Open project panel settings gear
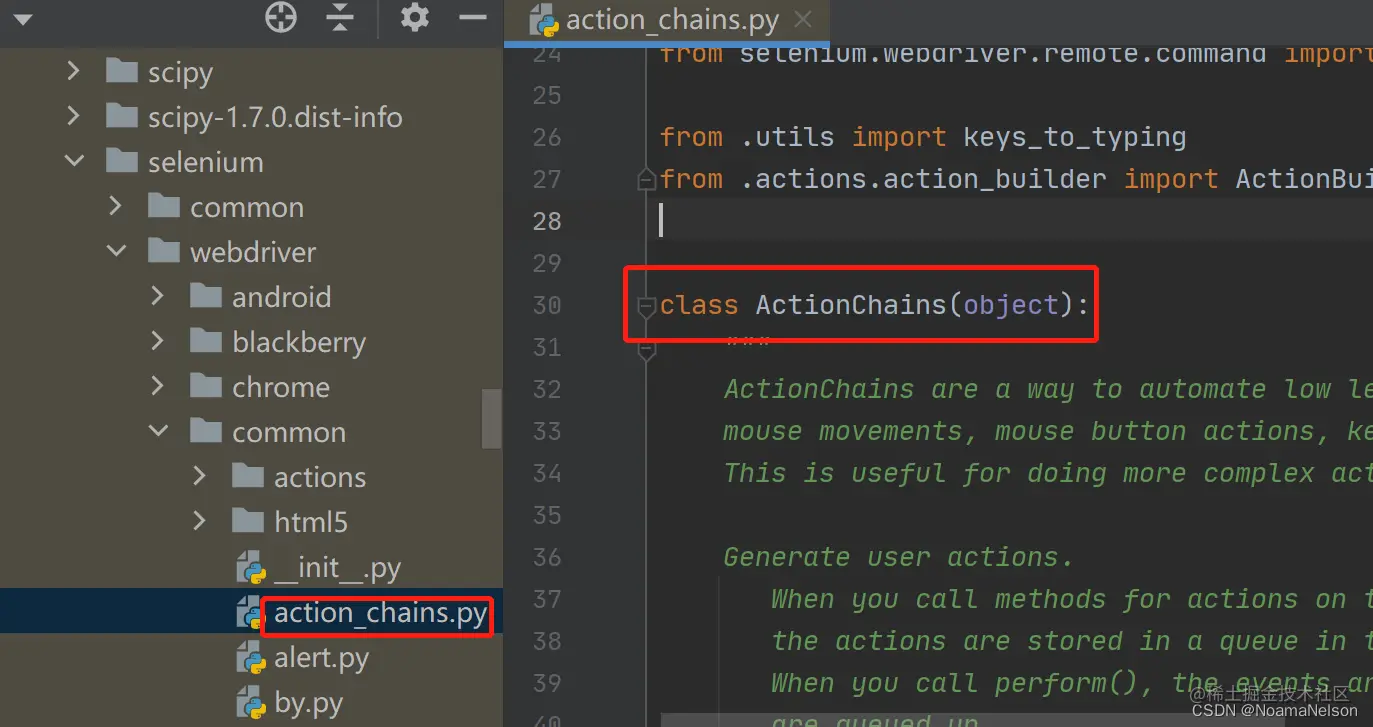Viewport: 1373px width, 727px height. pyautogui.click(x=414, y=17)
